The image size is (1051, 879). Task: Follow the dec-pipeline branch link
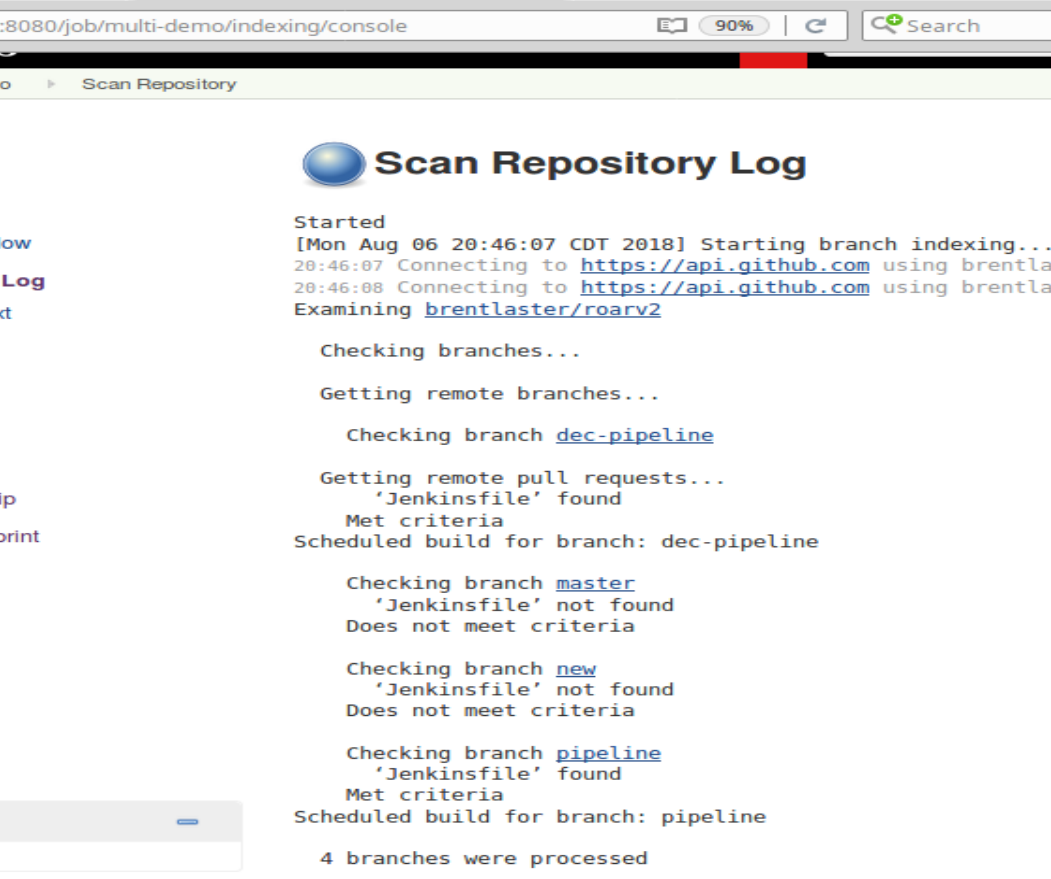tap(634, 434)
